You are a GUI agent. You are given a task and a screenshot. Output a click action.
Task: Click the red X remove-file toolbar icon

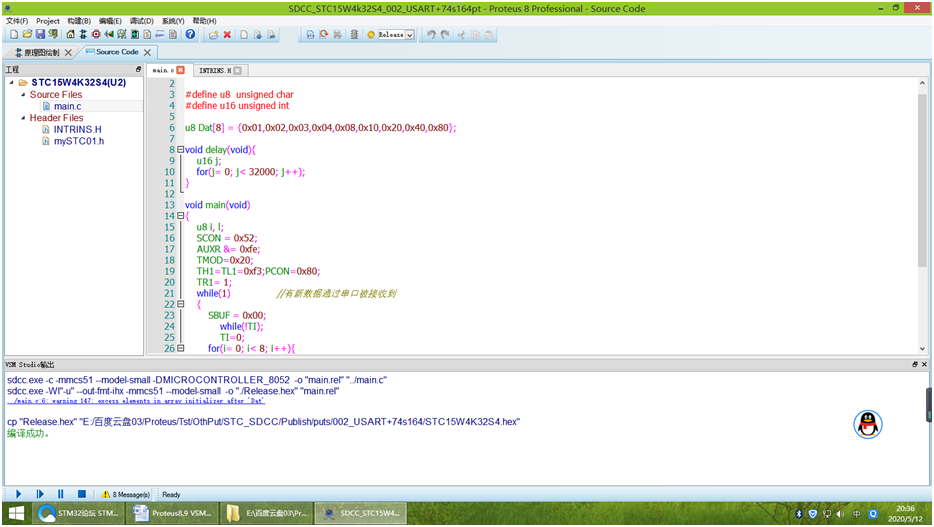pos(227,35)
